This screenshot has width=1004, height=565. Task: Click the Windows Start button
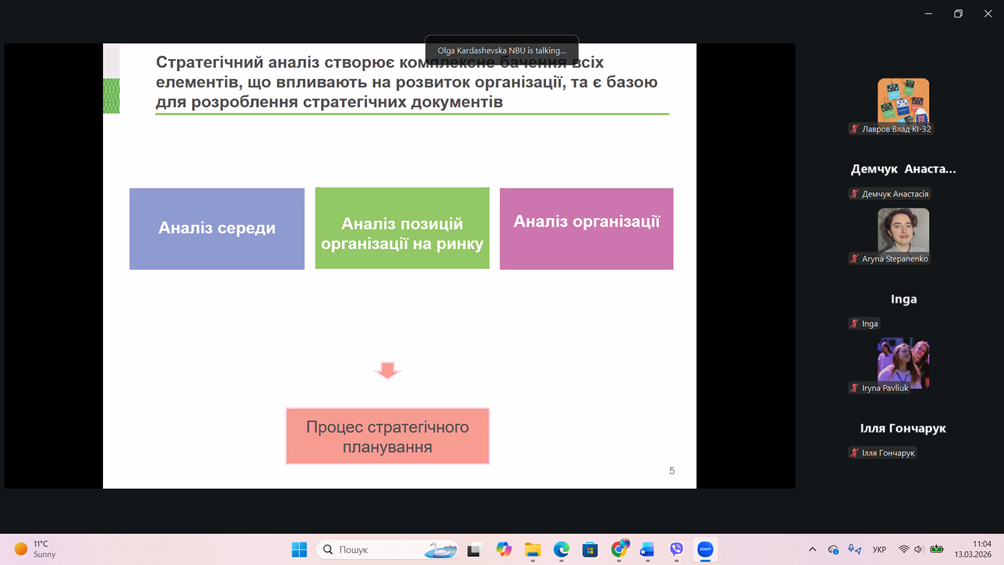point(299,549)
